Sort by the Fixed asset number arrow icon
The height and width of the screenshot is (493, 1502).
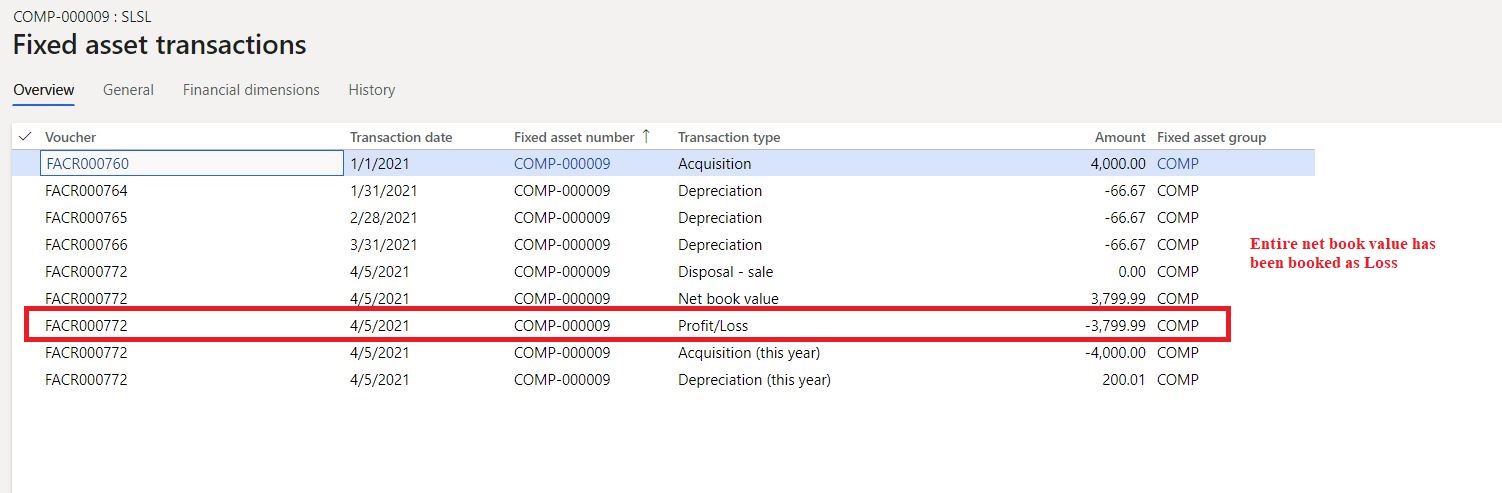[x=646, y=137]
